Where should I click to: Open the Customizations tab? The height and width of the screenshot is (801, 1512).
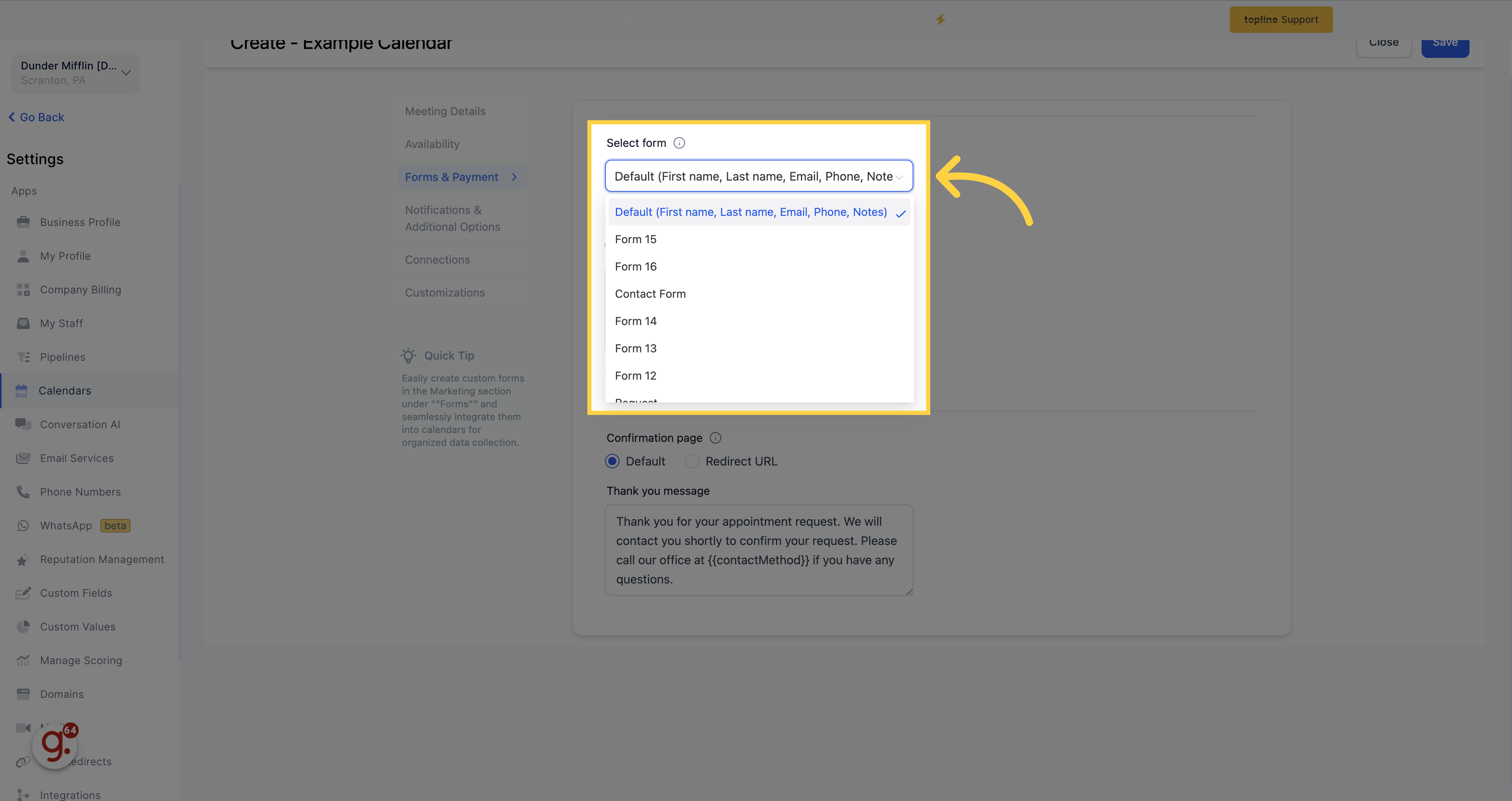445,292
